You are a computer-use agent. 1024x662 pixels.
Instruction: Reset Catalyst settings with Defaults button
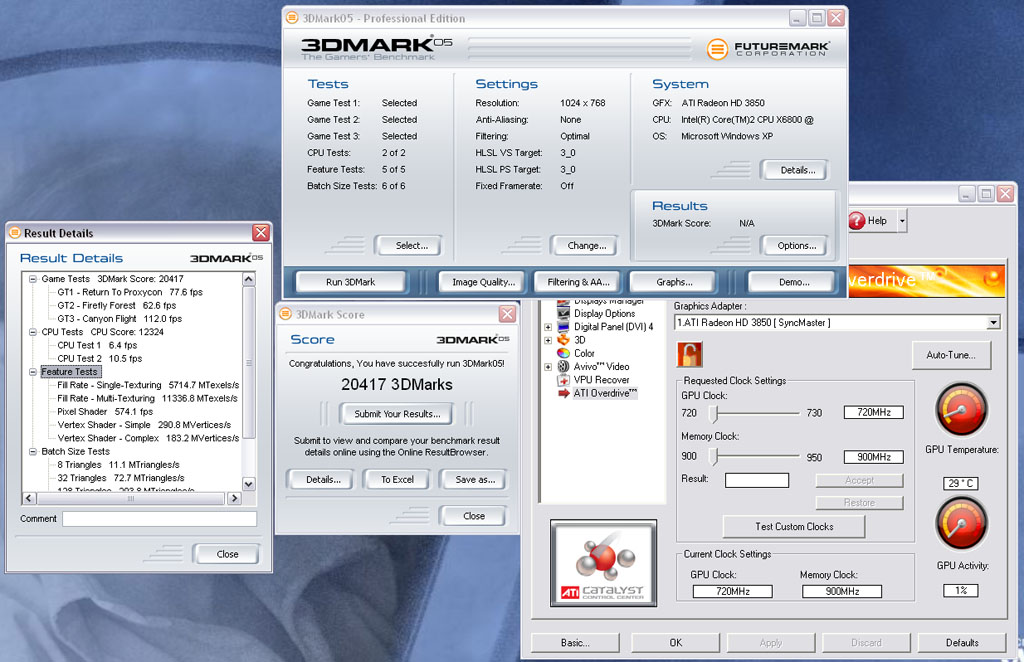pyautogui.click(x=962, y=643)
